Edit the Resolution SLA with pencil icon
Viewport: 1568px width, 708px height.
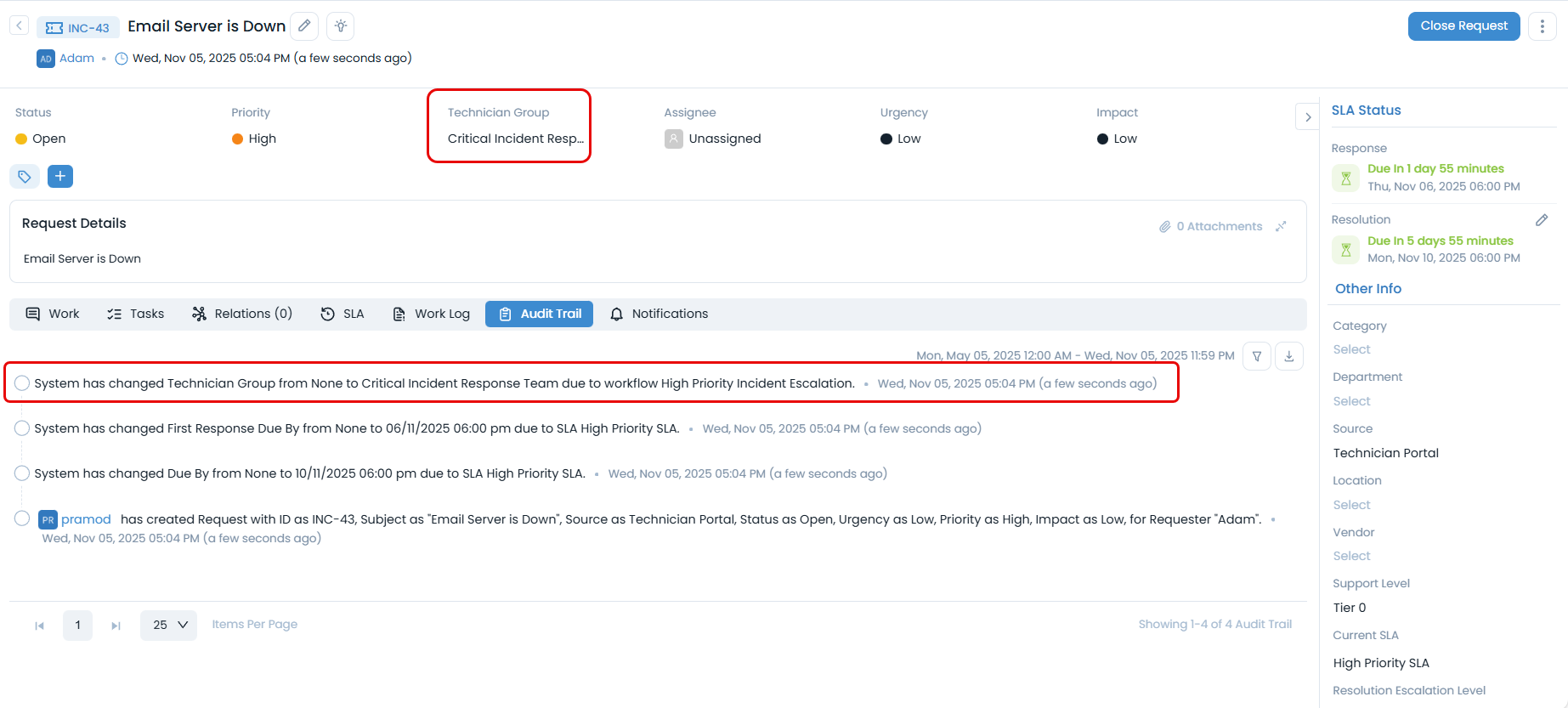[1542, 220]
